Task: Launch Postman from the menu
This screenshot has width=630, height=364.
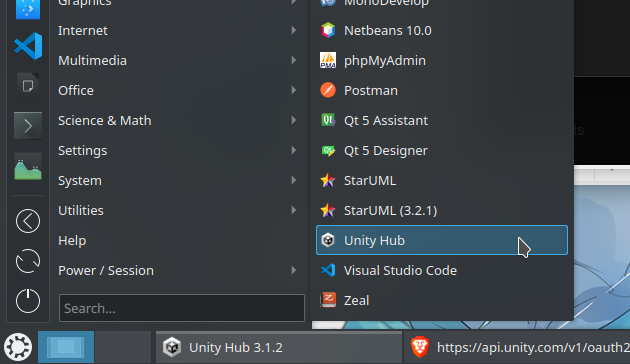Action: (442, 90)
